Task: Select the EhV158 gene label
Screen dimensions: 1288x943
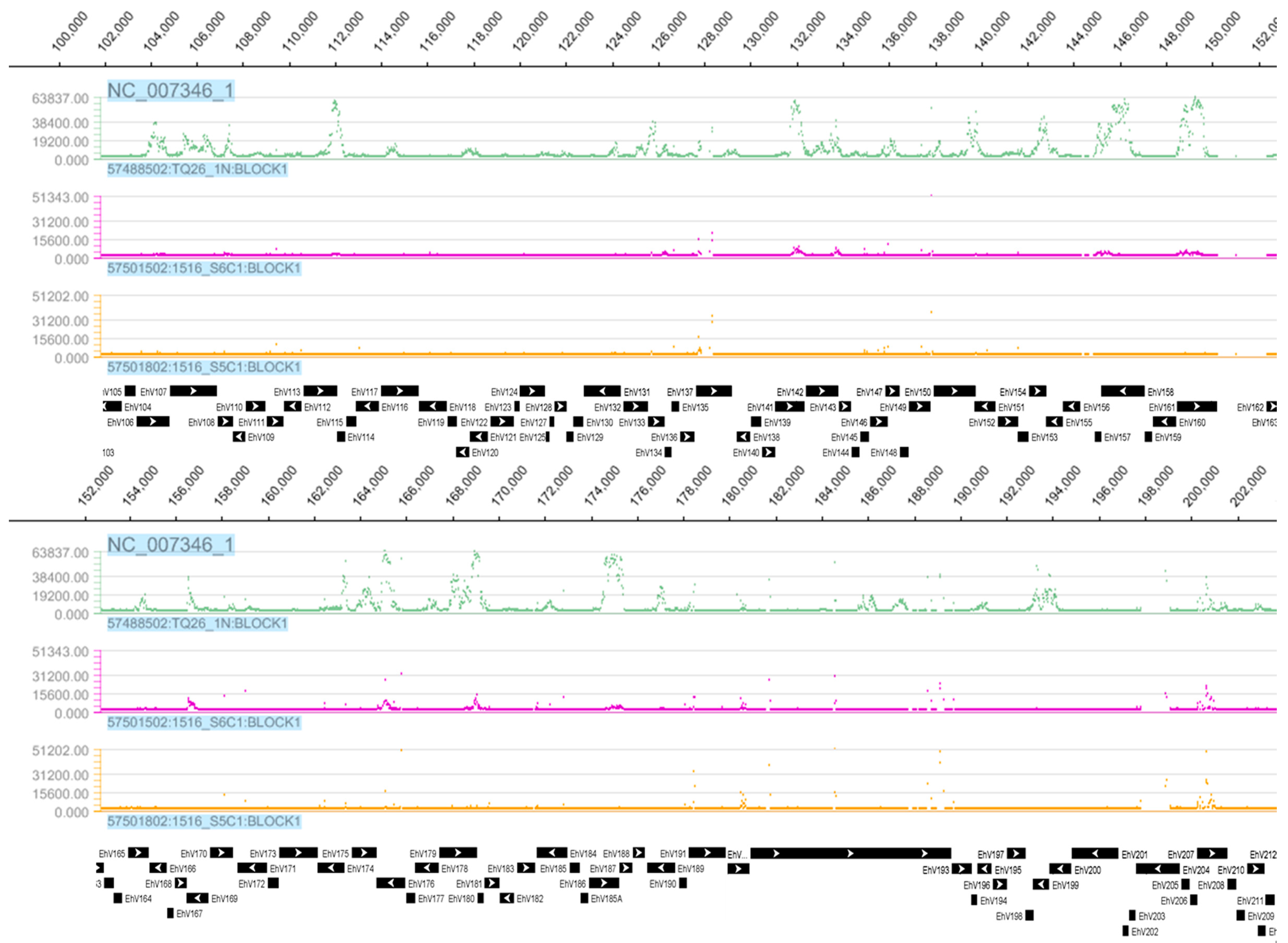Action: click(x=1161, y=392)
